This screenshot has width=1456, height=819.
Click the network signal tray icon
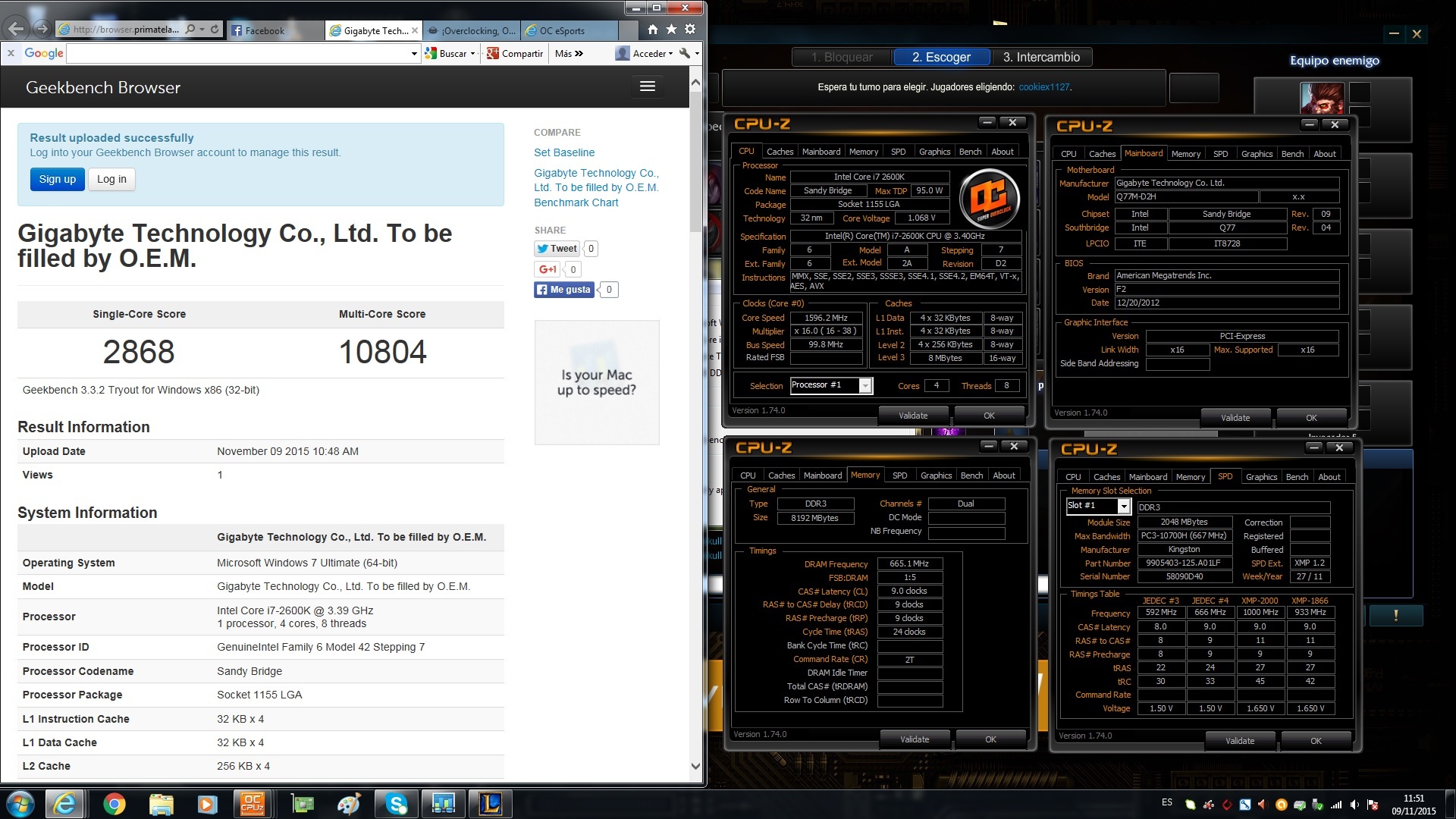tap(1336, 805)
